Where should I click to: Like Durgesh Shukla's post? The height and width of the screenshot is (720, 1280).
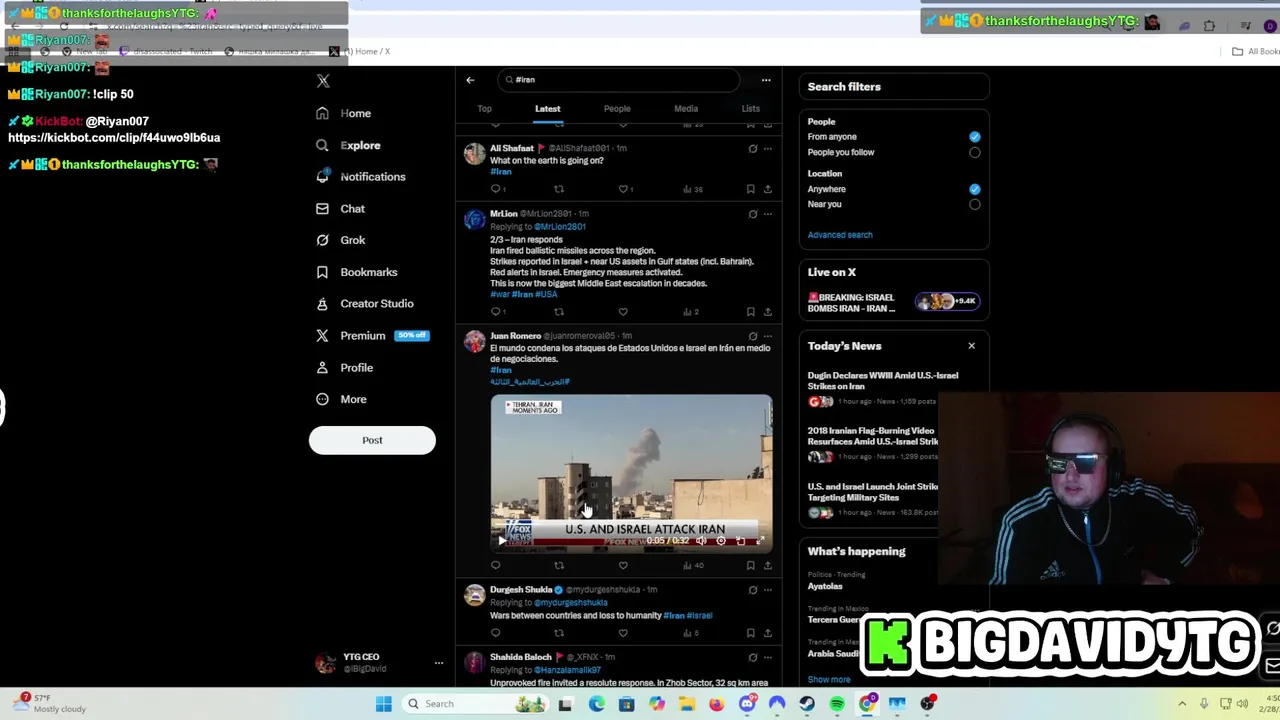(623, 633)
